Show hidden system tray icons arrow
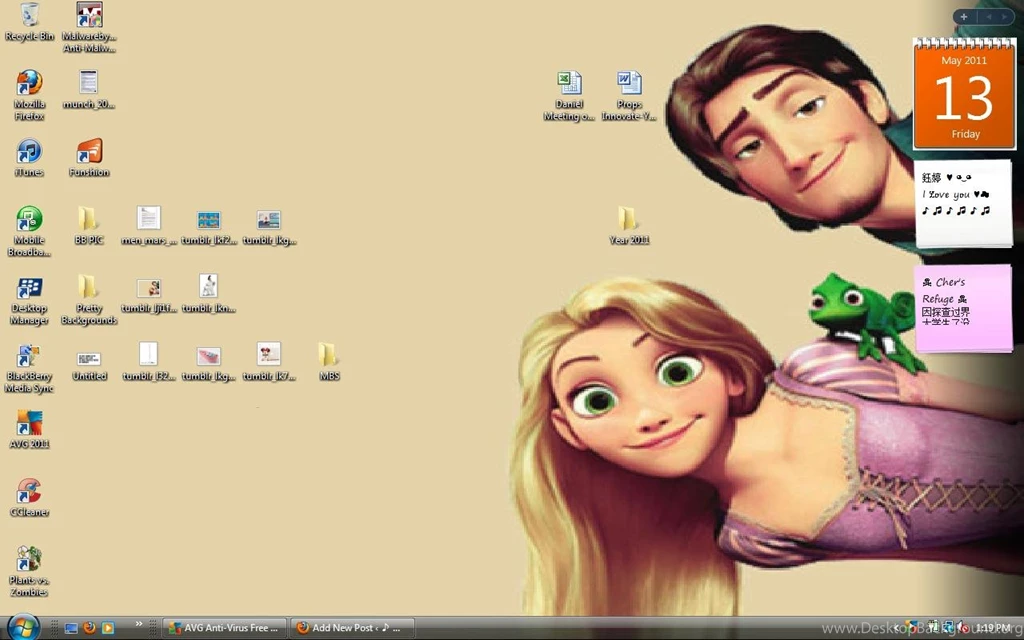The height and width of the screenshot is (640, 1024). tap(897, 628)
